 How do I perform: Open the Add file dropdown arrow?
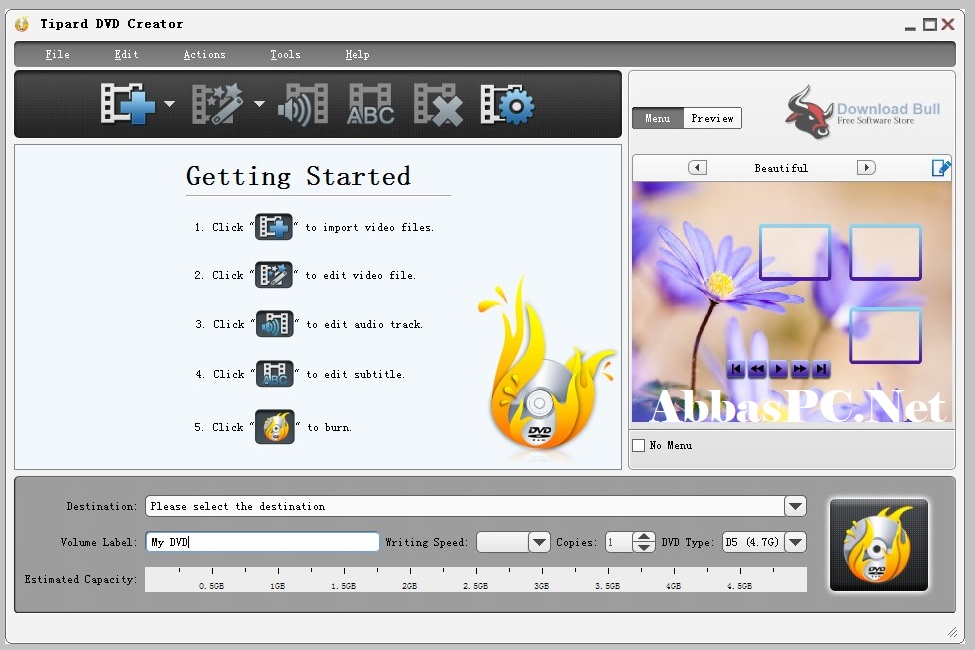coord(169,104)
